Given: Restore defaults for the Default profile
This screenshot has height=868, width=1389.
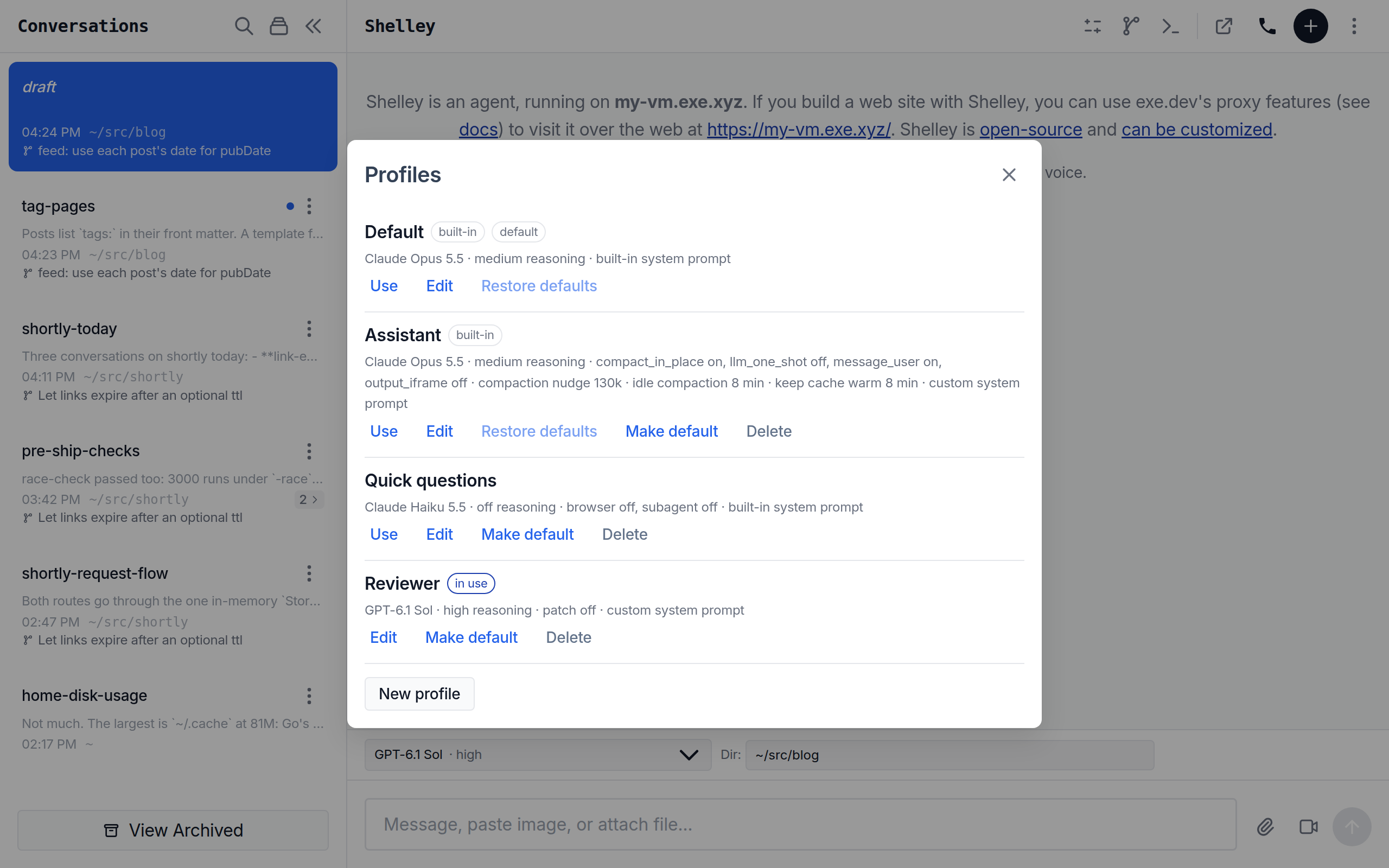Looking at the screenshot, I should pos(539,286).
